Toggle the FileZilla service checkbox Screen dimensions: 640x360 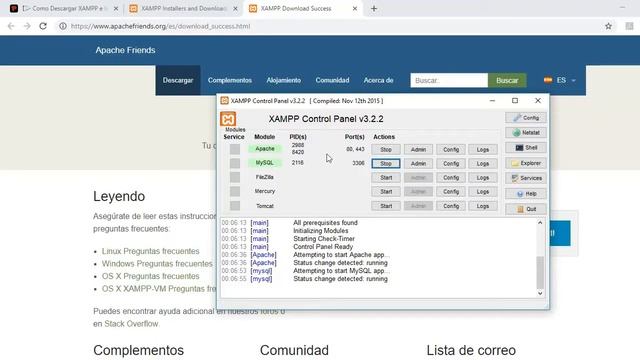click(235, 178)
